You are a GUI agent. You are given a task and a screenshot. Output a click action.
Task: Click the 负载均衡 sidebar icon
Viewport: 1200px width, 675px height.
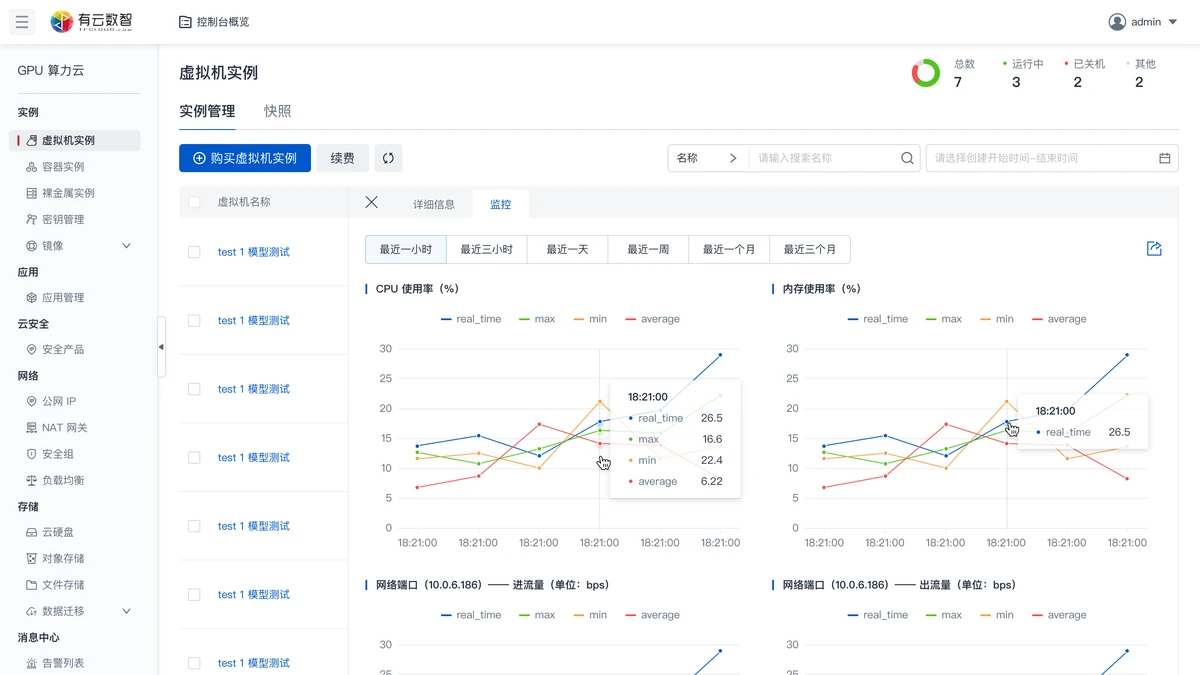coord(32,480)
